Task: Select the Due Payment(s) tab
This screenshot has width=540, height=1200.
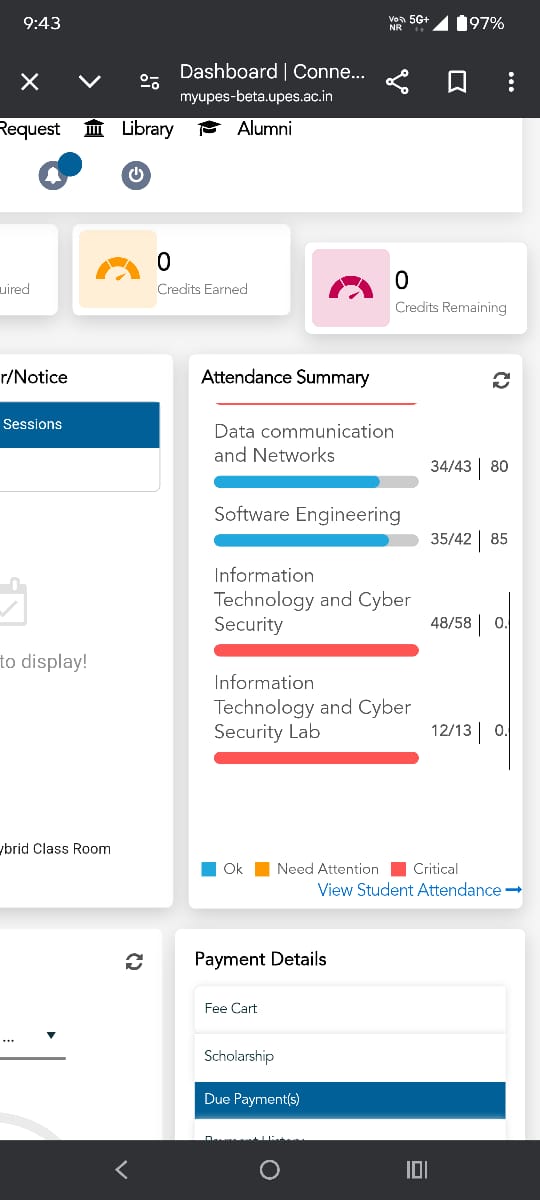Action: tap(350, 1099)
